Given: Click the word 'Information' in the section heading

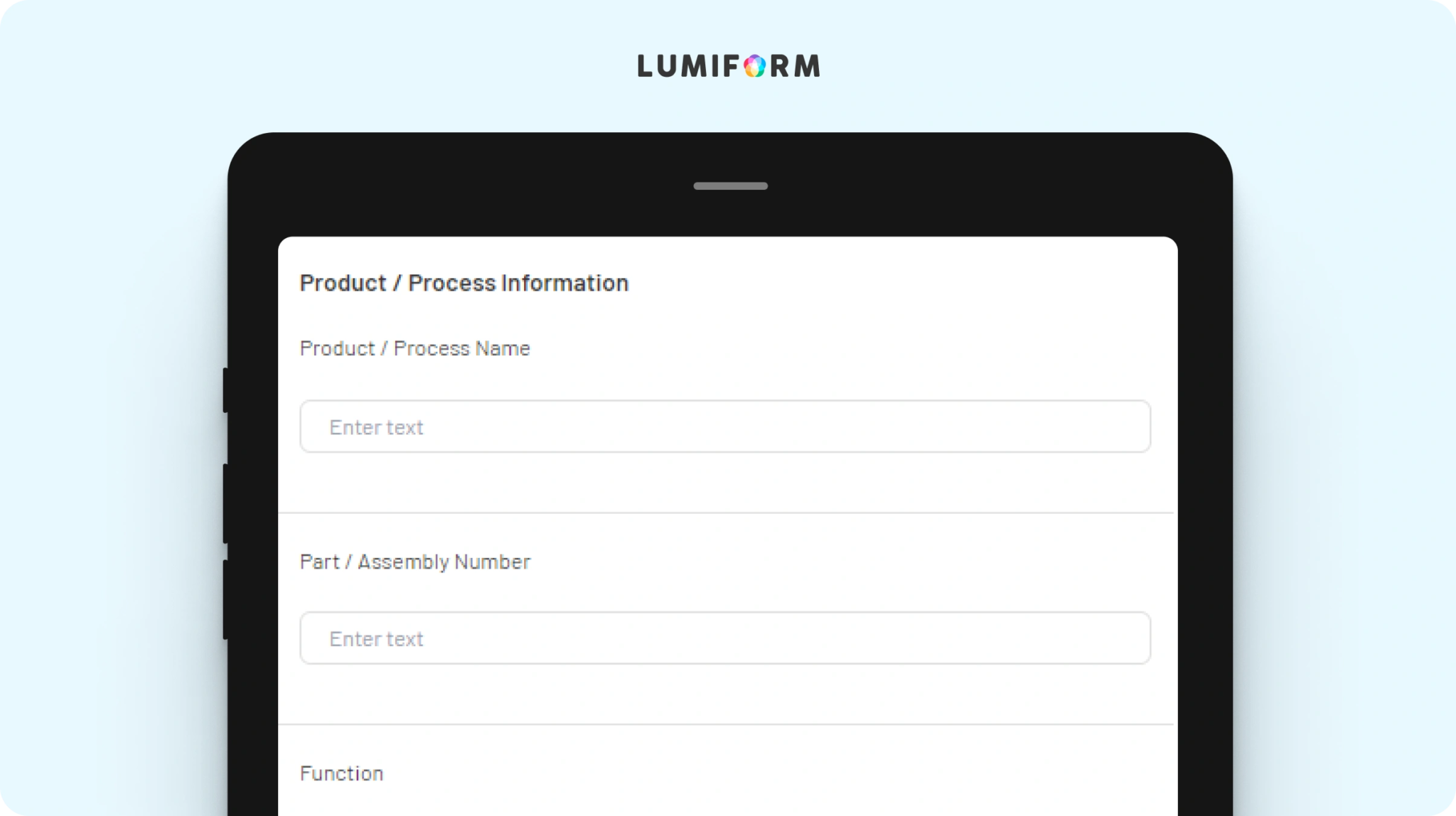Looking at the screenshot, I should pos(565,283).
